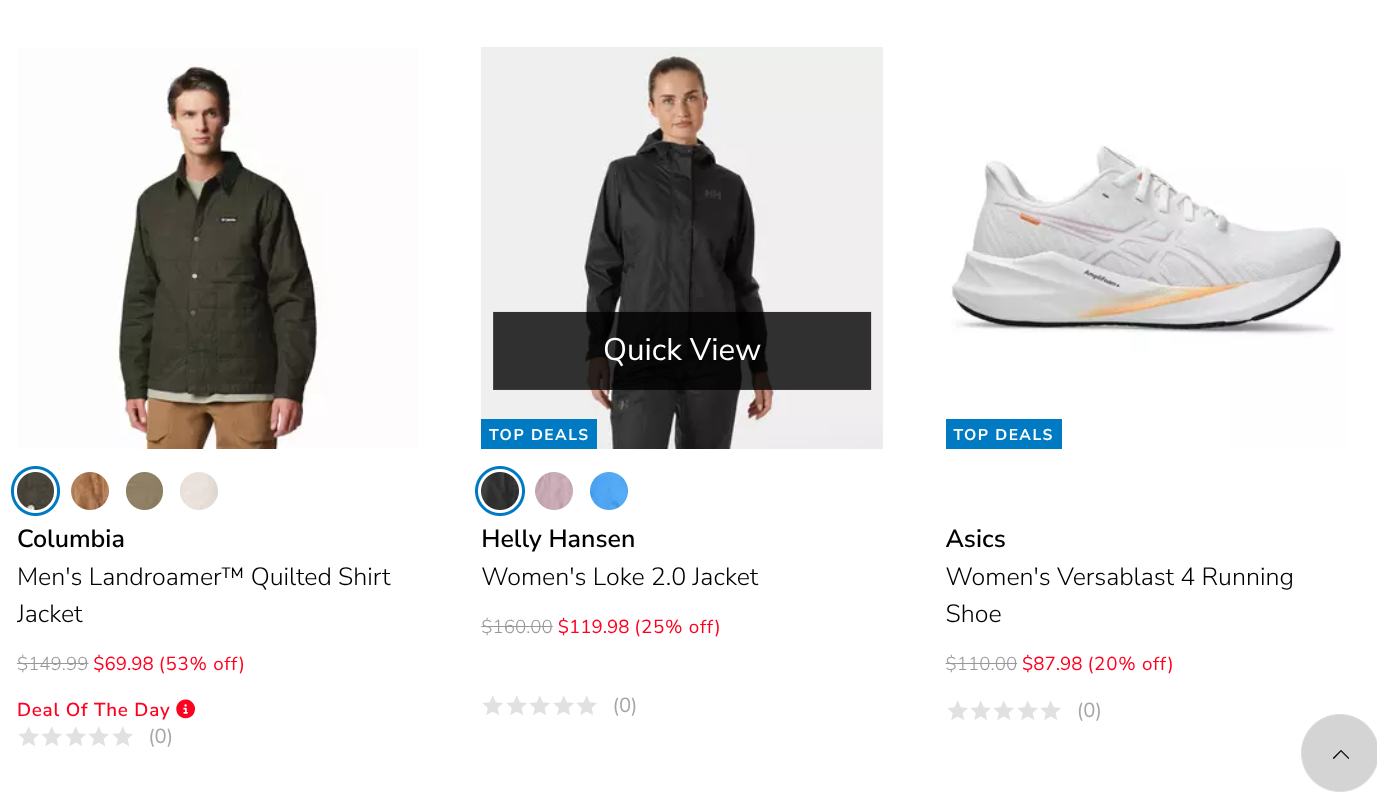Open the Women's Loke 2.0 Jacket product page
Screen dimensions: 1377x800
pos(620,576)
